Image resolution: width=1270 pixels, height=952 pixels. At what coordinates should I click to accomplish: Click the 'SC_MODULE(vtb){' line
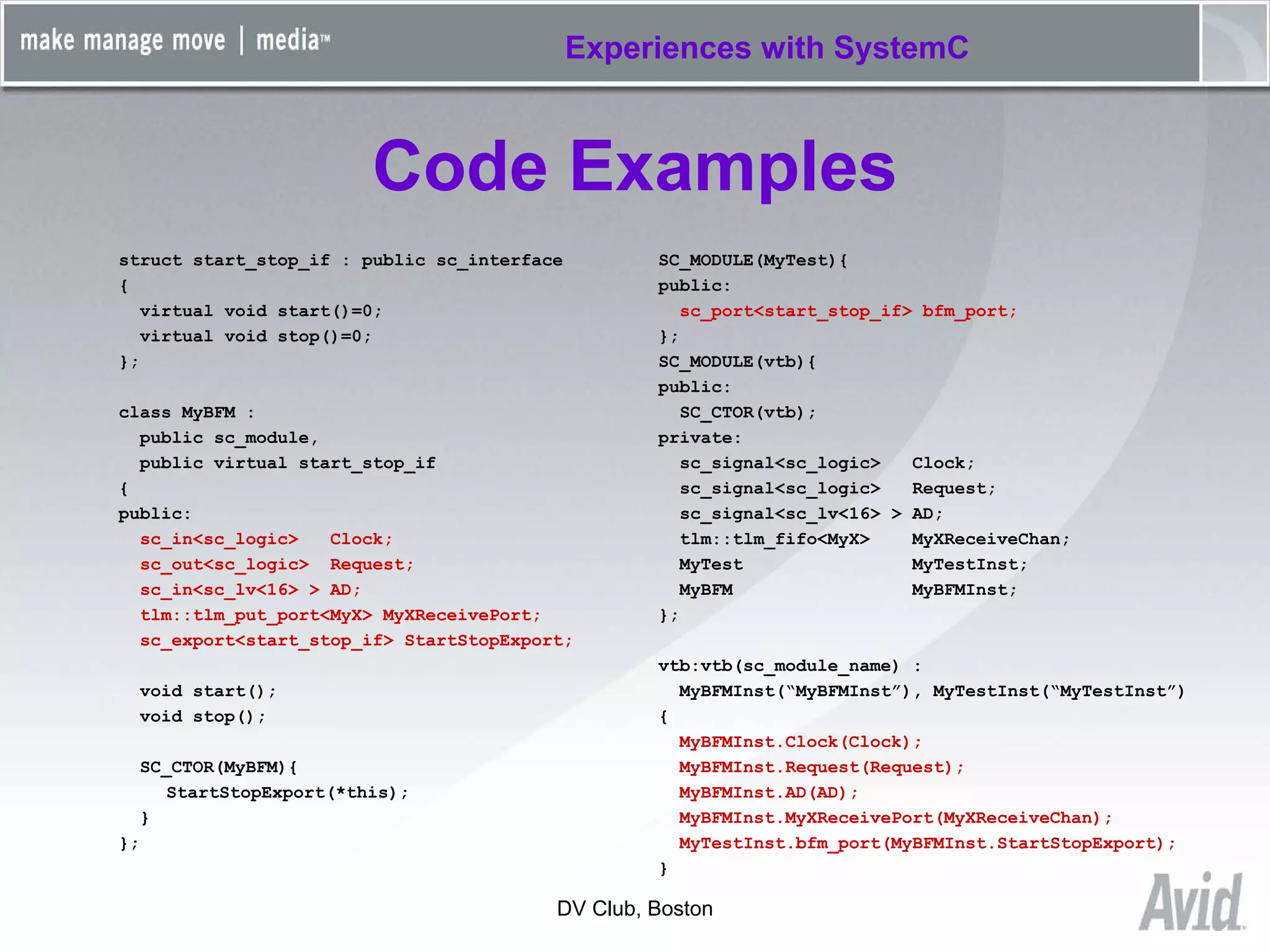coord(737,362)
